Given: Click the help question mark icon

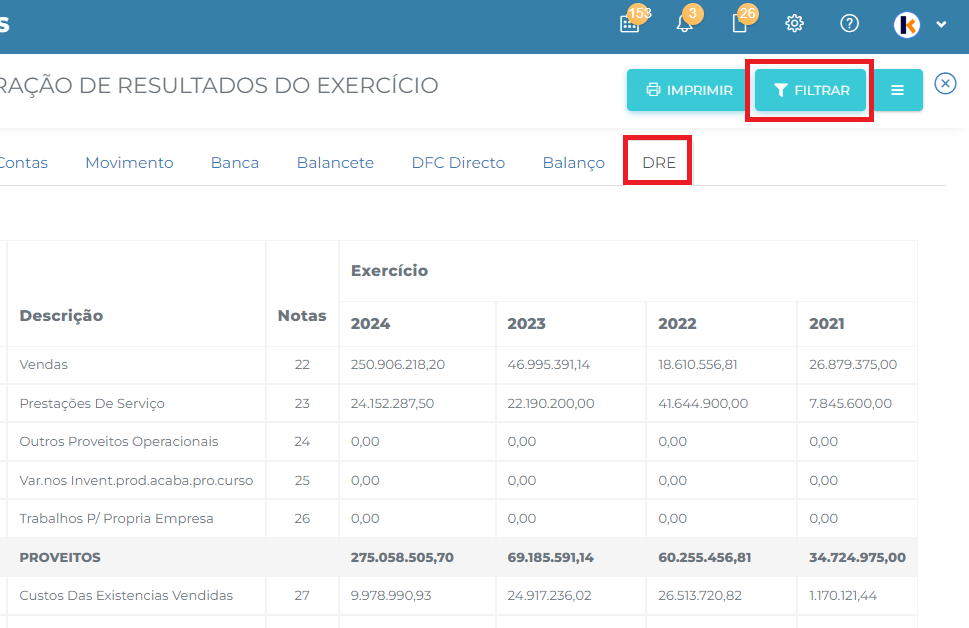Looking at the screenshot, I should pos(849,24).
